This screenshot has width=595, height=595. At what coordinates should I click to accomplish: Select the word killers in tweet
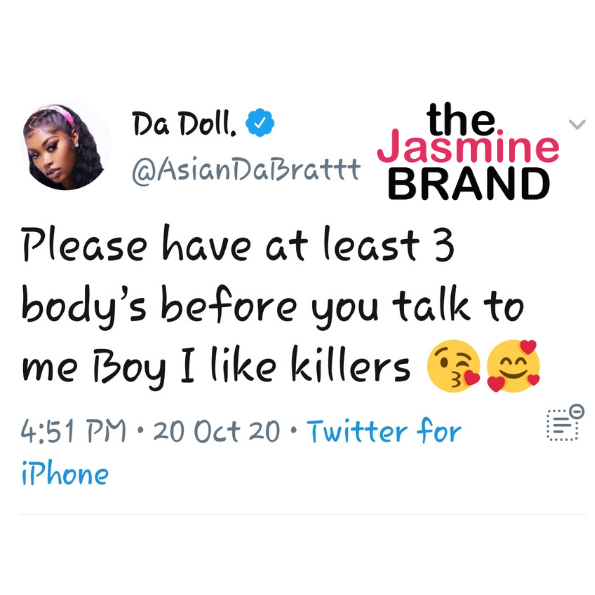[351, 365]
